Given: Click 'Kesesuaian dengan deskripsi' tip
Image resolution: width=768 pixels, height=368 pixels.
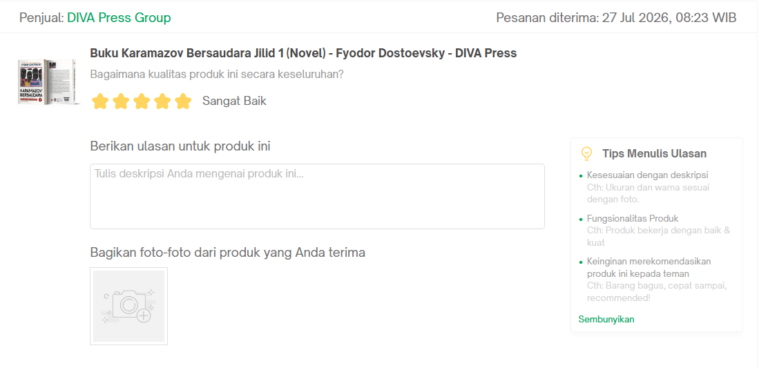Looking at the screenshot, I should [x=648, y=175].
